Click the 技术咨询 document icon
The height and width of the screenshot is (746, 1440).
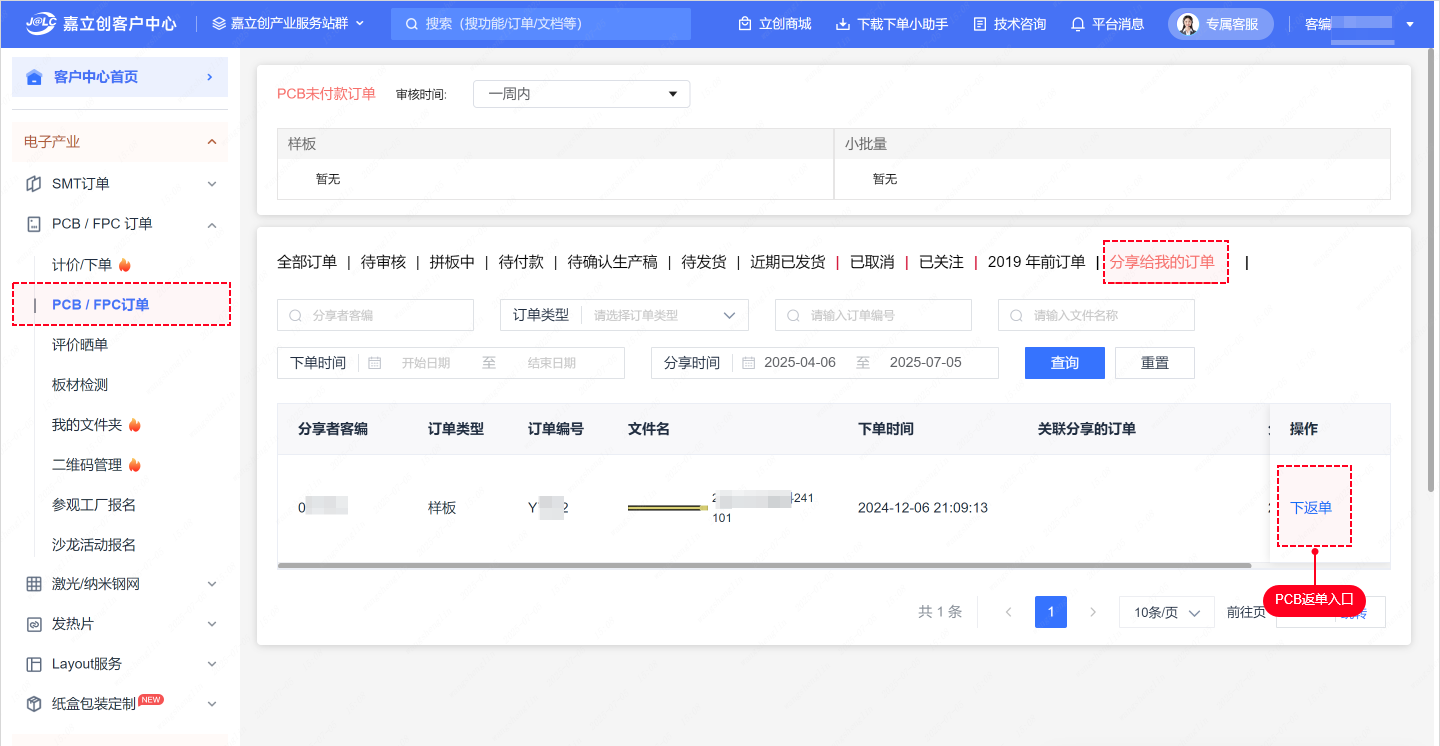point(979,24)
